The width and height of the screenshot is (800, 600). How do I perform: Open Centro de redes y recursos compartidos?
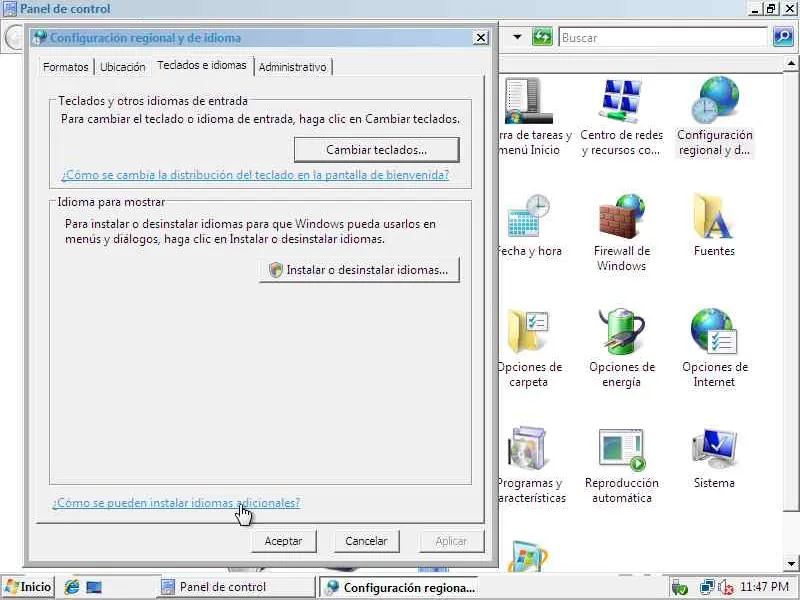pyautogui.click(x=621, y=117)
